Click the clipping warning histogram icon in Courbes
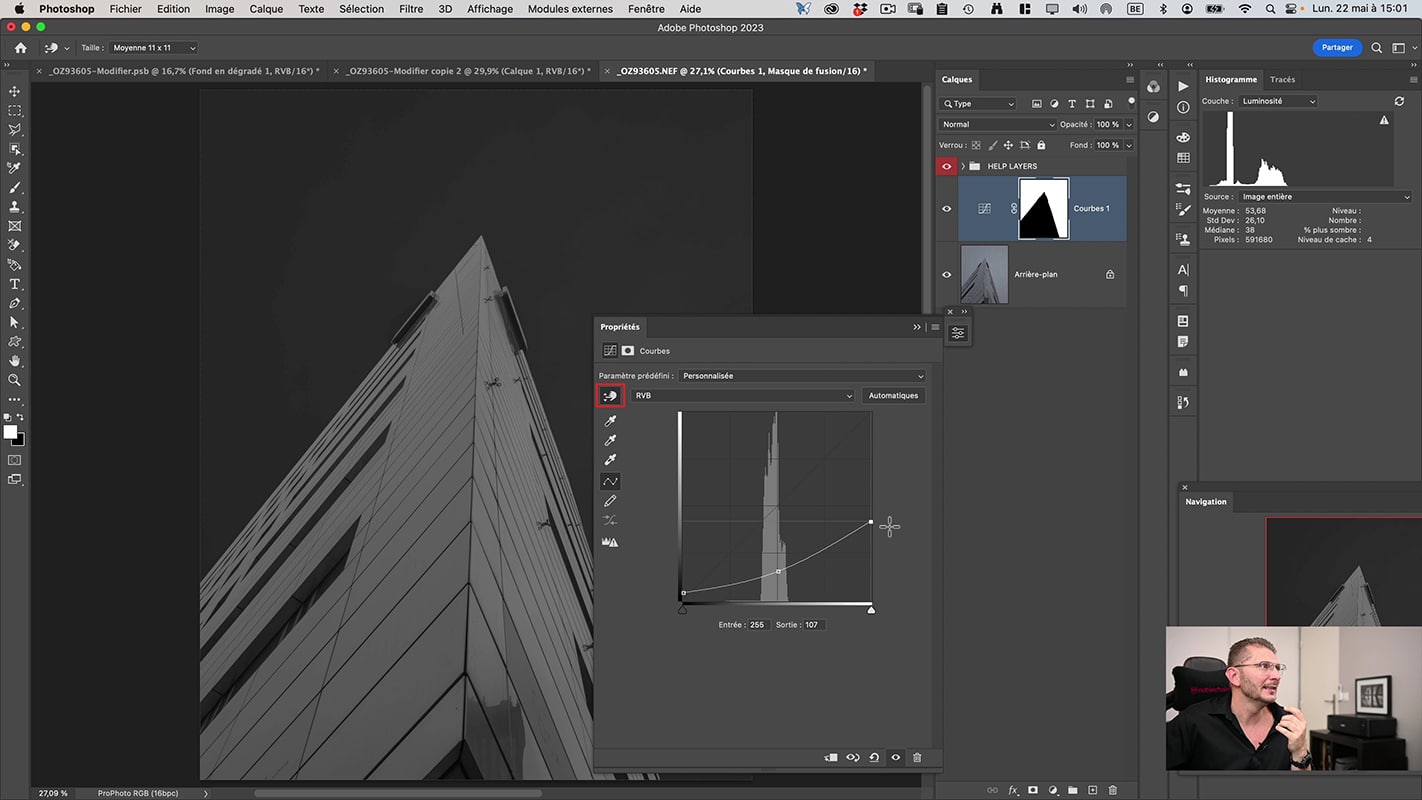The height and width of the screenshot is (800, 1422). click(610, 541)
